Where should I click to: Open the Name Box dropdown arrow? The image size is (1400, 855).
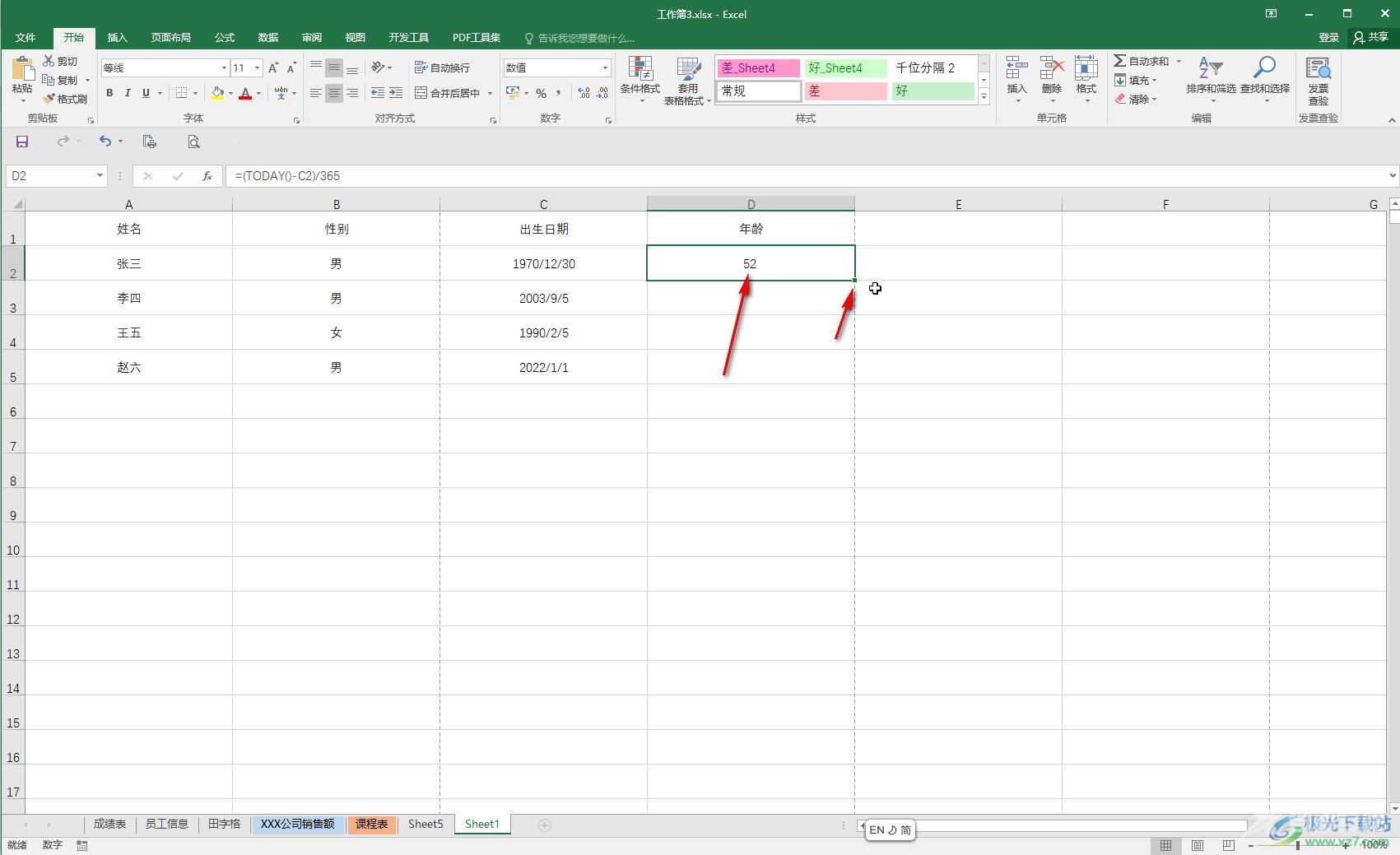pos(100,176)
